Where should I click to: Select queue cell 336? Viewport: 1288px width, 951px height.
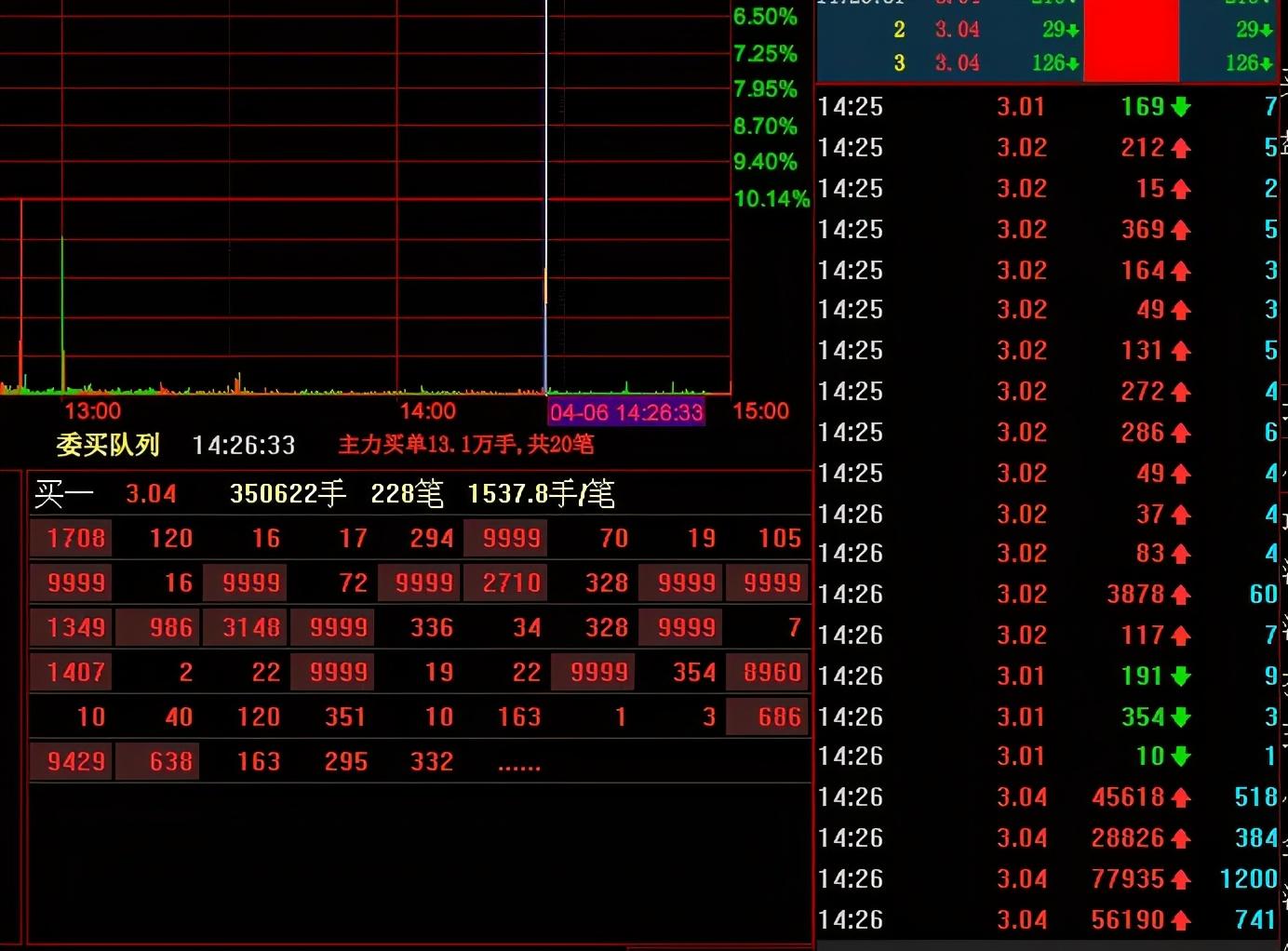[x=432, y=627]
